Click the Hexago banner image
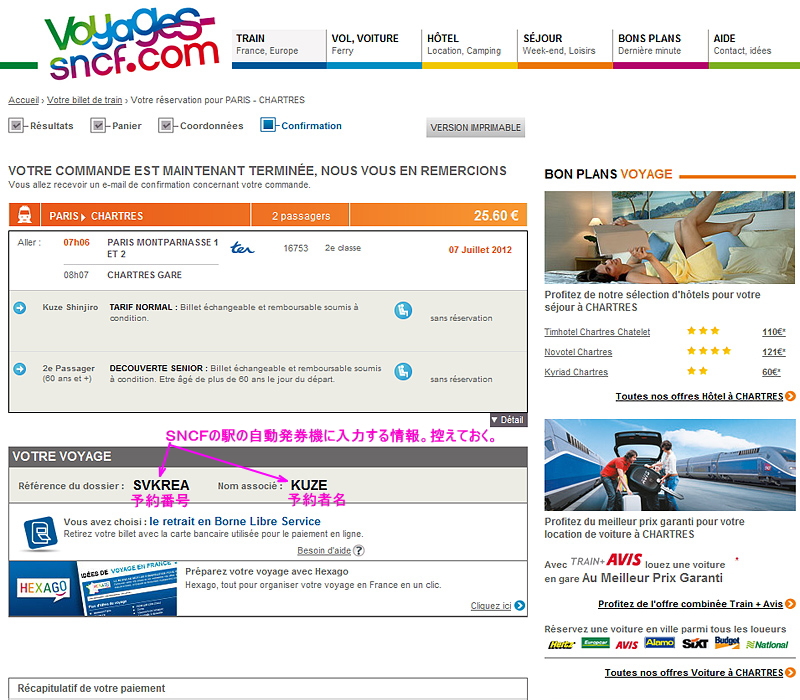Screen dimensions: 800x700 pos(93,588)
